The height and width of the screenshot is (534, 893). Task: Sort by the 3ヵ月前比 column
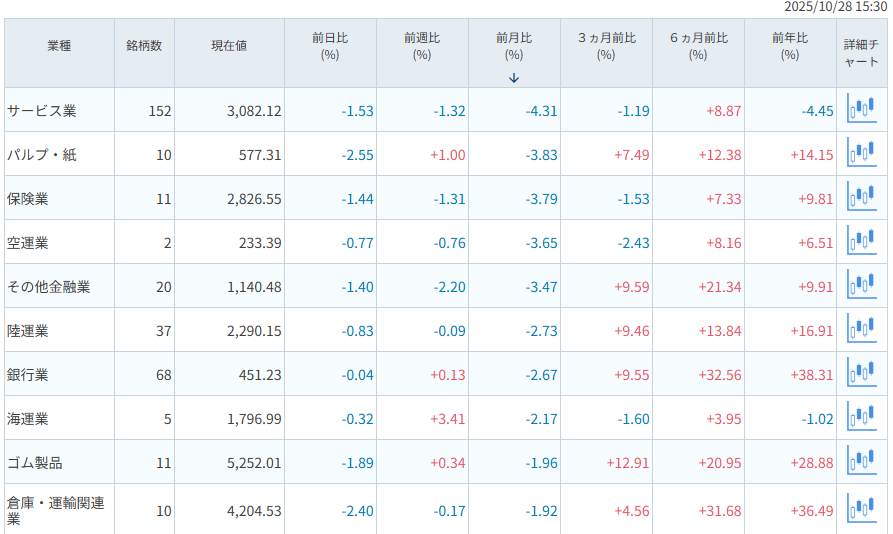coord(606,46)
